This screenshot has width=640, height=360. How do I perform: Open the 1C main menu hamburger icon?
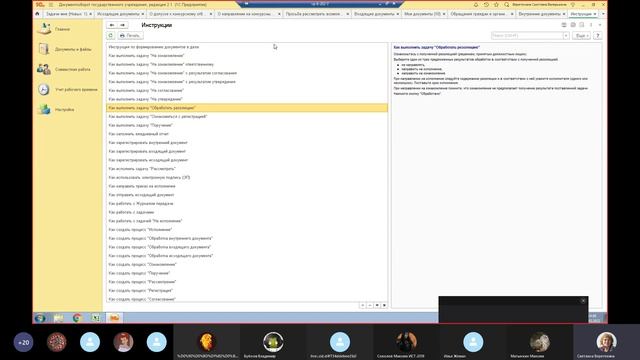click(x=51, y=4)
